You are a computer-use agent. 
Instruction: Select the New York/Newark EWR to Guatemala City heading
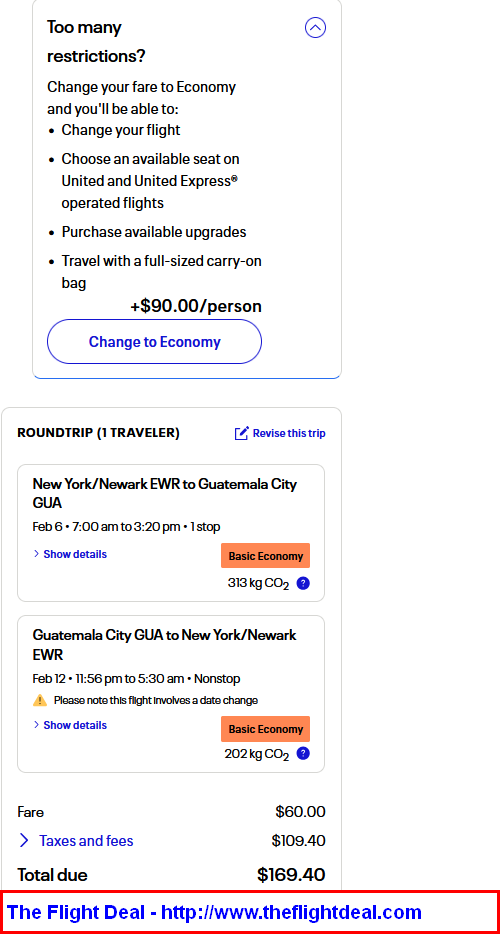(x=164, y=493)
